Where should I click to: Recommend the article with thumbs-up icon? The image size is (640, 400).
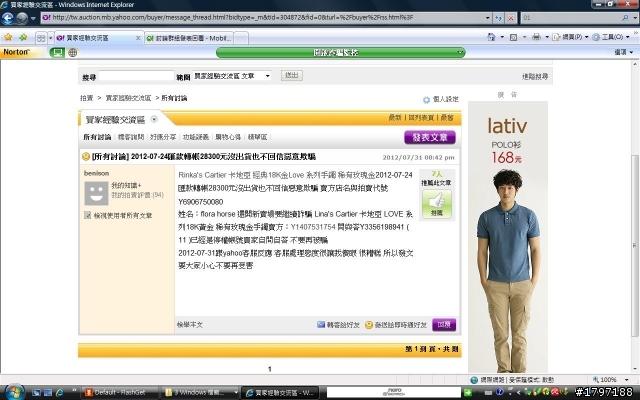click(x=437, y=203)
